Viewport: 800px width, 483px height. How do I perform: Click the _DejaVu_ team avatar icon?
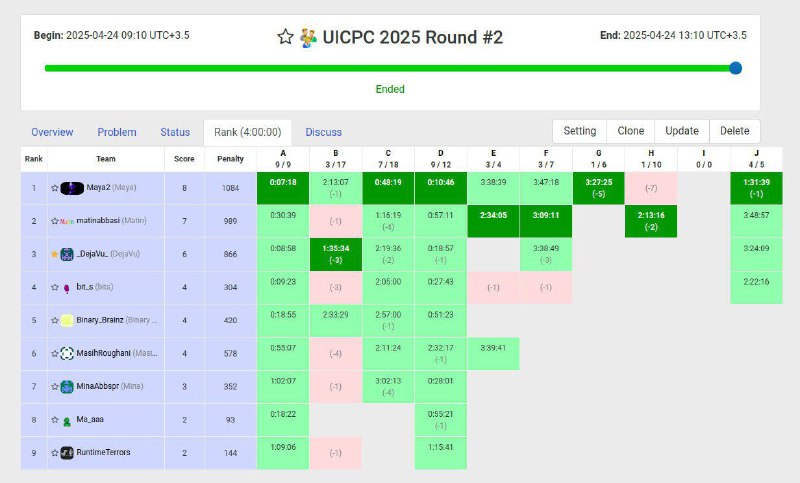point(67,254)
